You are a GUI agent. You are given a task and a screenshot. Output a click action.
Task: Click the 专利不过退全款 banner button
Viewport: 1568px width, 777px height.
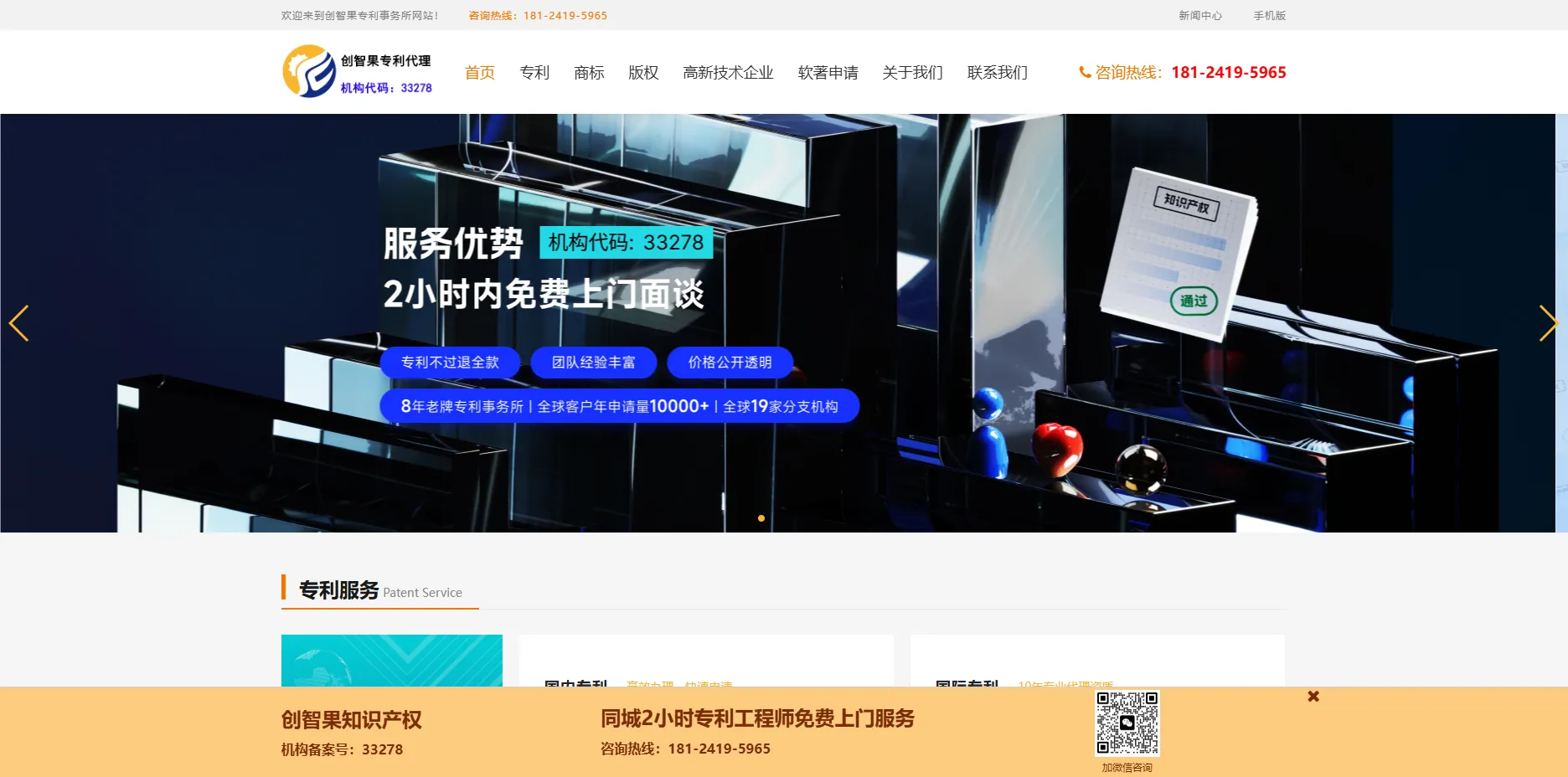450,363
